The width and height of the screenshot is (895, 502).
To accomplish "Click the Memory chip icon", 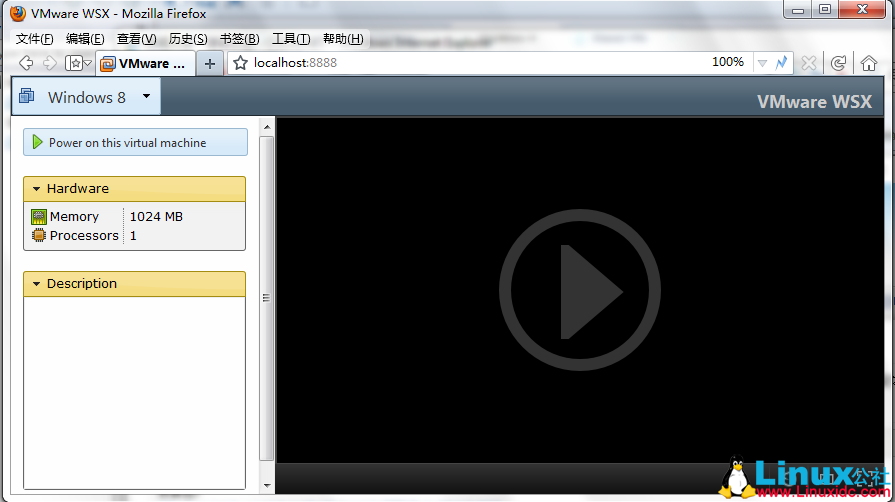I will [39, 217].
